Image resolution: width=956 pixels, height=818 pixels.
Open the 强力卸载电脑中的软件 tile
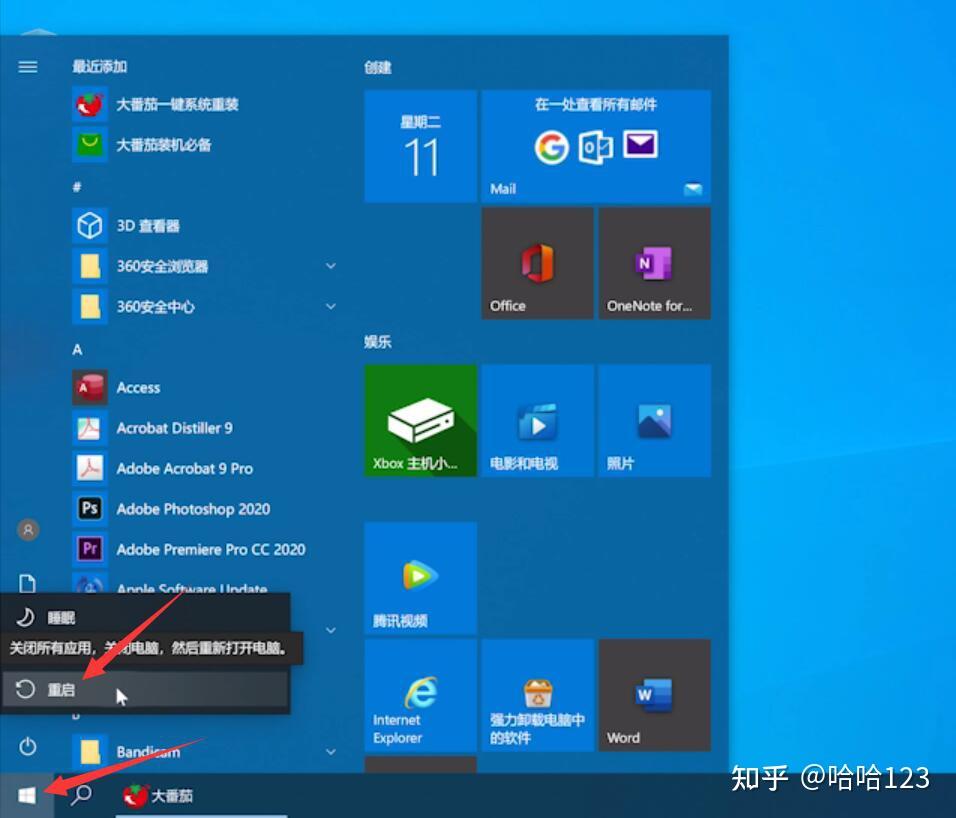[x=537, y=695]
